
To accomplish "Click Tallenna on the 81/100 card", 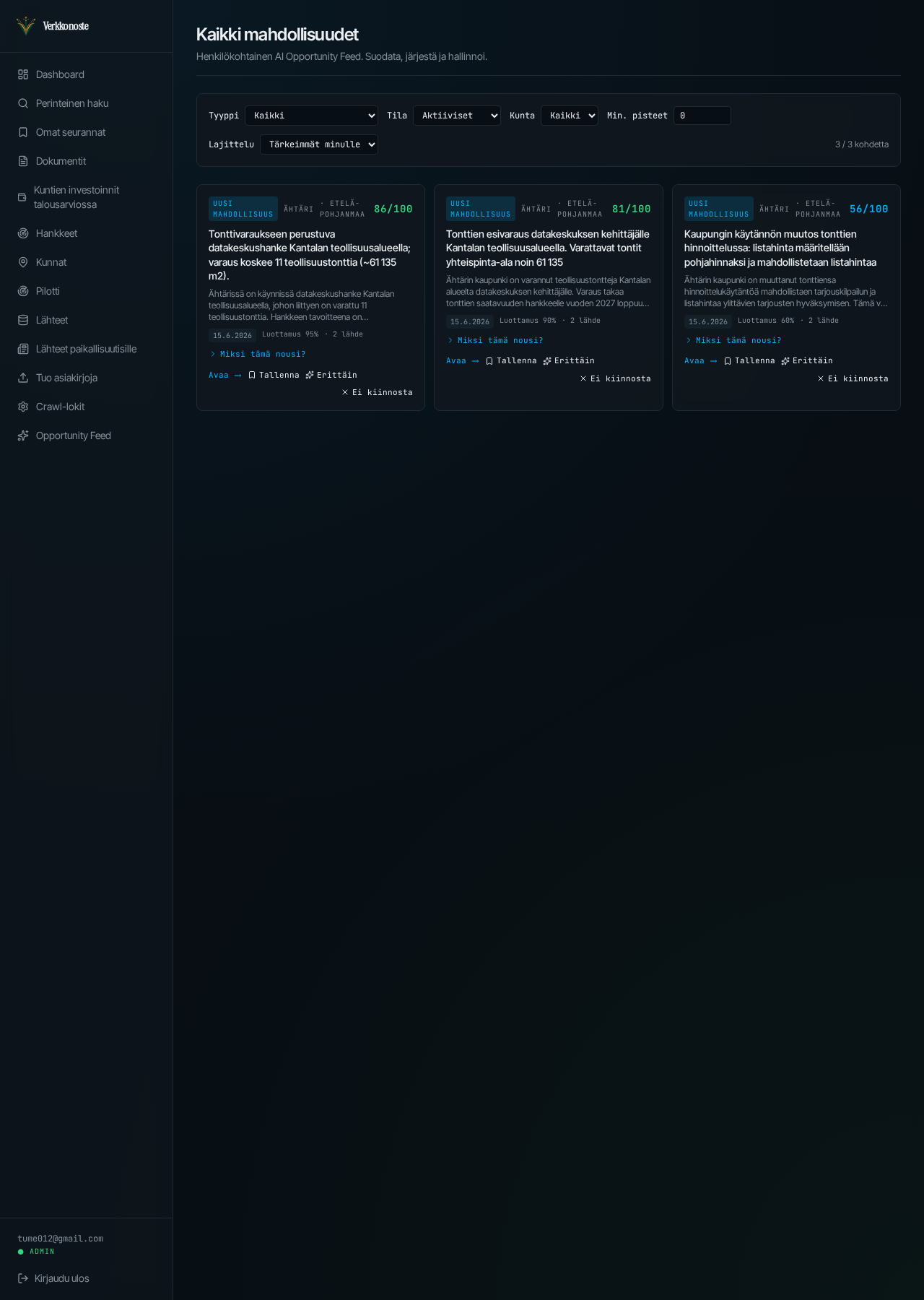I will [511, 360].
